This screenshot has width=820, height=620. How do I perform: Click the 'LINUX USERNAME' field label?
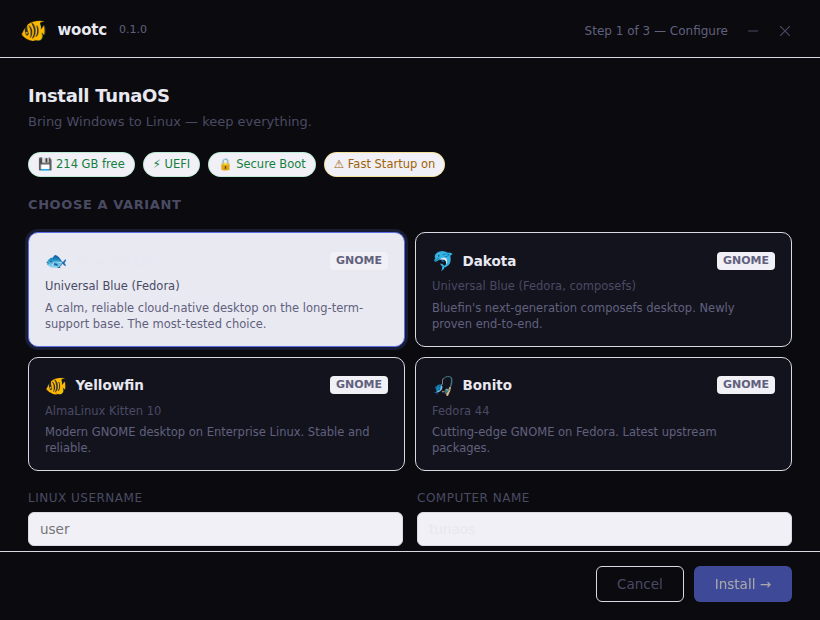pos(85,498)
